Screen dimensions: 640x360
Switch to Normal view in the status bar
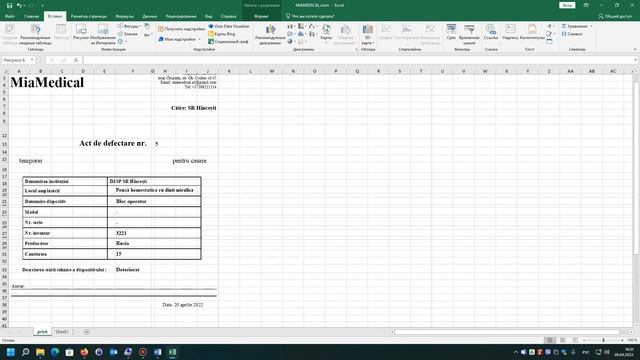click(x=550, y=340)
